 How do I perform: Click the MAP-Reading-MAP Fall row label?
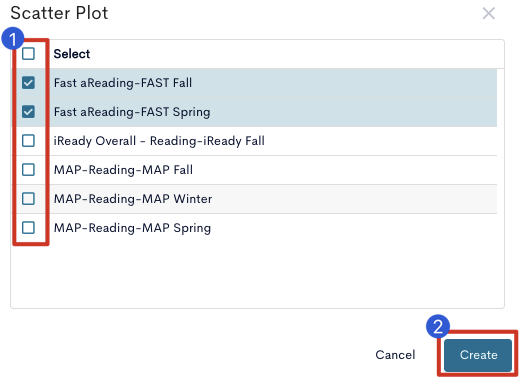coord(123,170)
